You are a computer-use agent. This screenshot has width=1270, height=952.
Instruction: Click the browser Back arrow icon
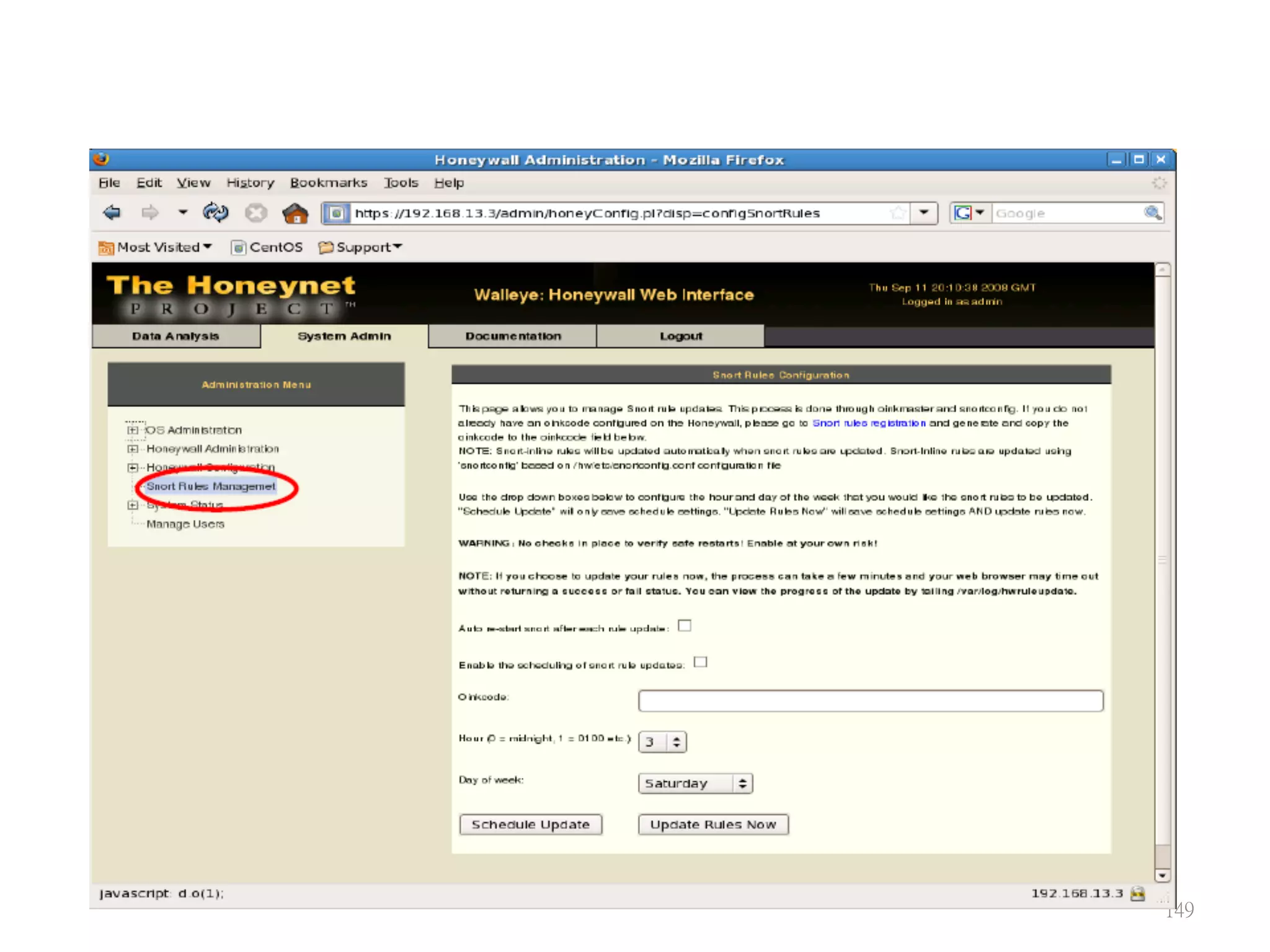tap(112, 213)
